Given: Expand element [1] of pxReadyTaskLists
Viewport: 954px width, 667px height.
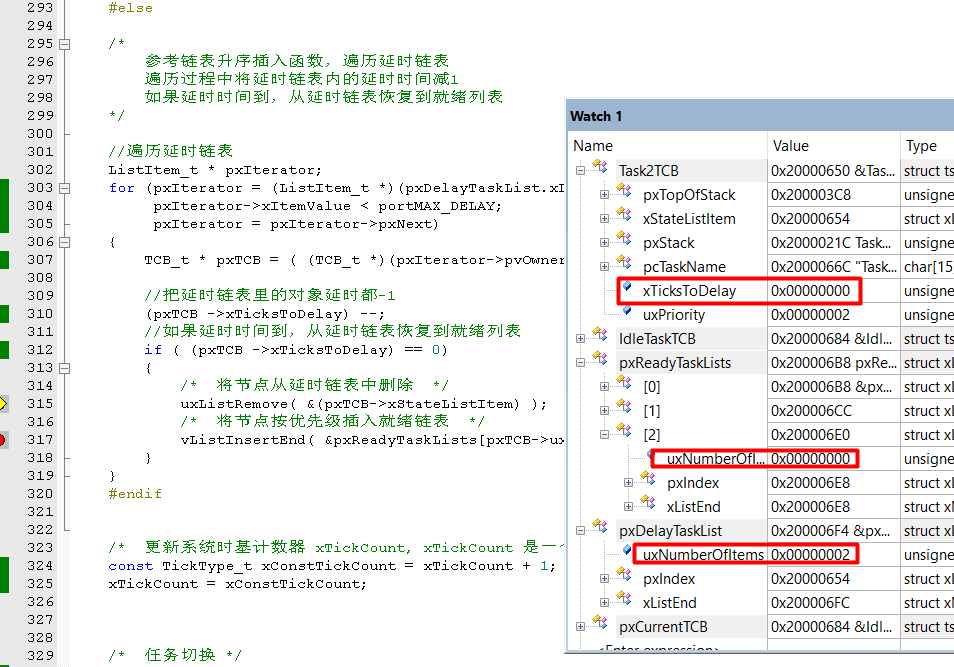Looking at the screenshot, I should [x=604, y=411].
